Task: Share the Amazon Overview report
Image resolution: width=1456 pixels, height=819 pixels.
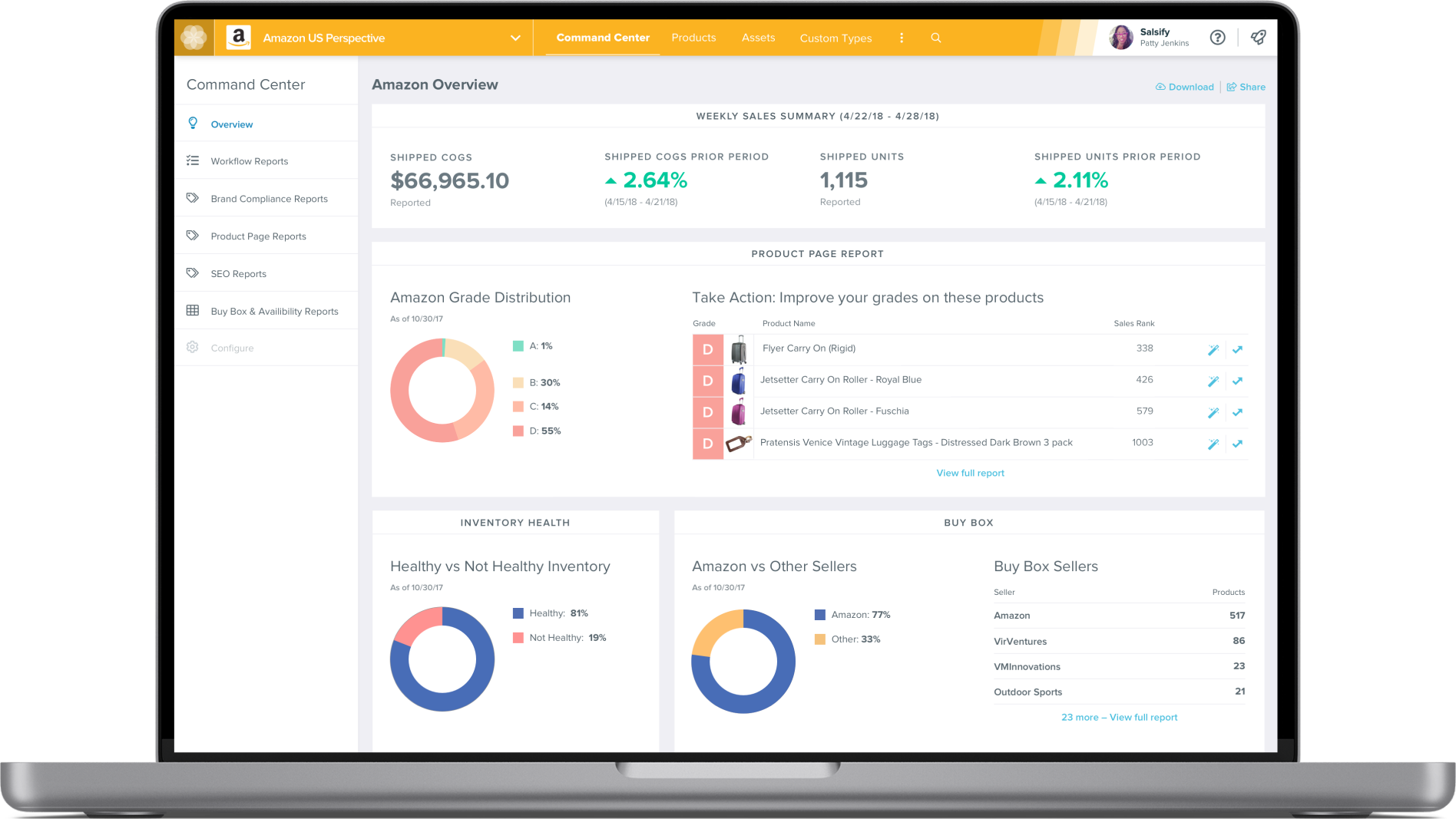Action: (x=1246, y=87)
